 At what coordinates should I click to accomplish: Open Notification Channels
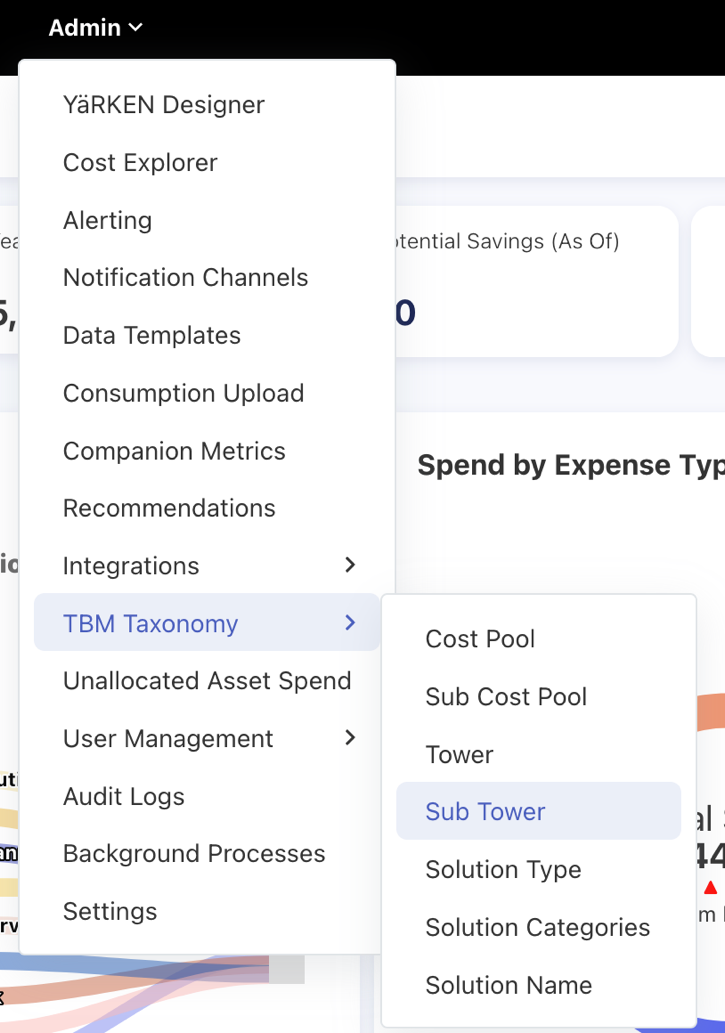coord(186,278)
